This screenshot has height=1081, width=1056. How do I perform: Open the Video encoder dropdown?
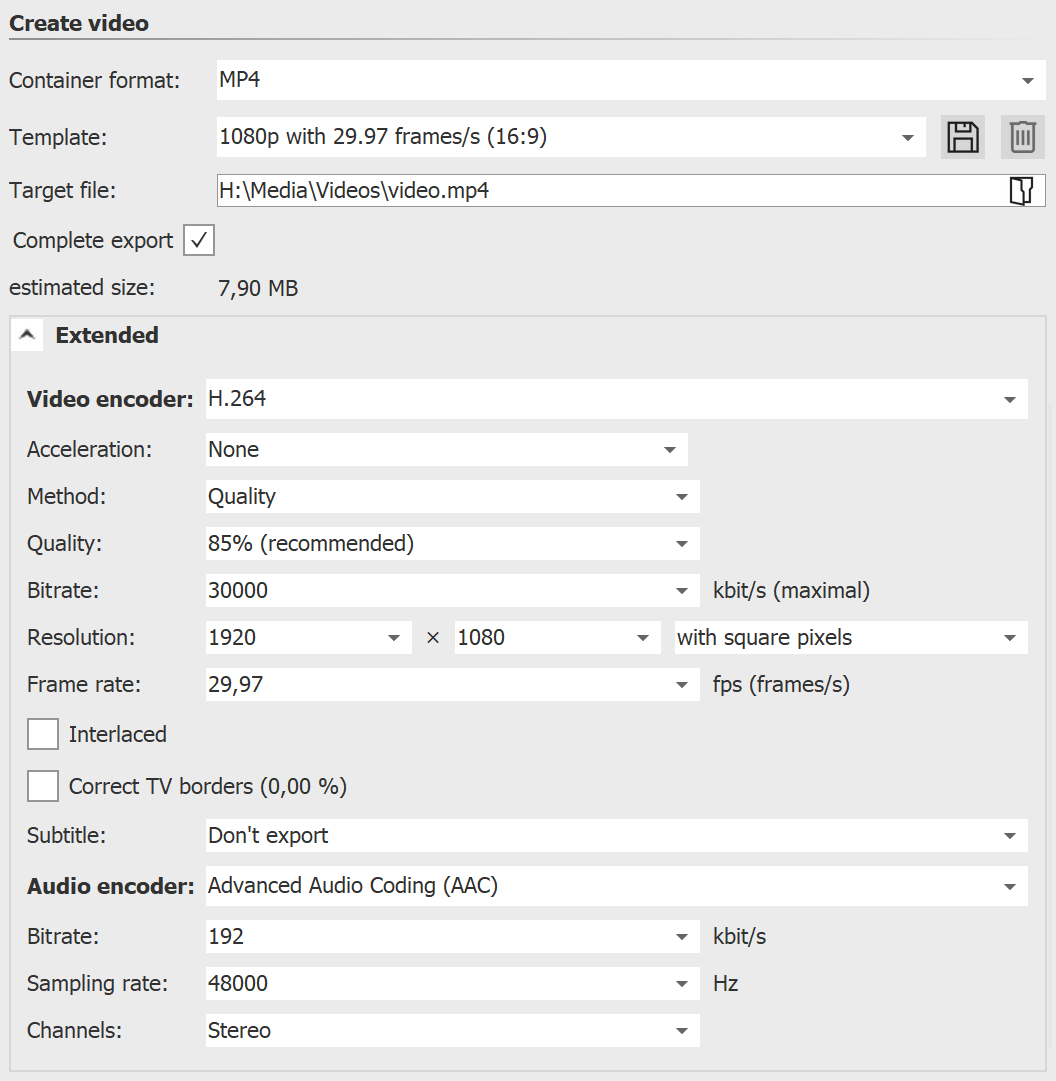click(x=1010, y=399)
